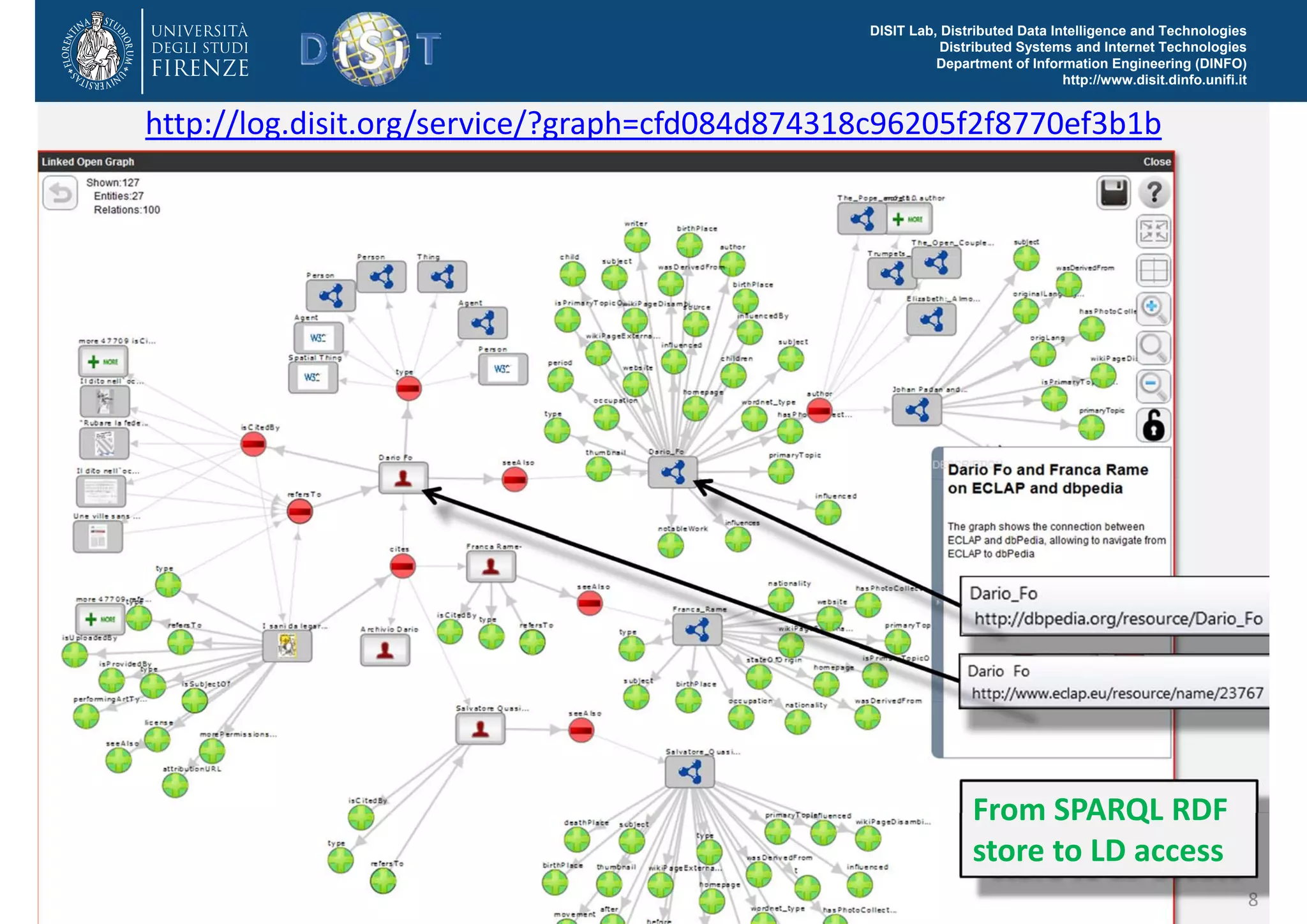Select the Salvatore_Quasi dbpedia node
The image size is (1307, 924).
[x=690, y=772]
